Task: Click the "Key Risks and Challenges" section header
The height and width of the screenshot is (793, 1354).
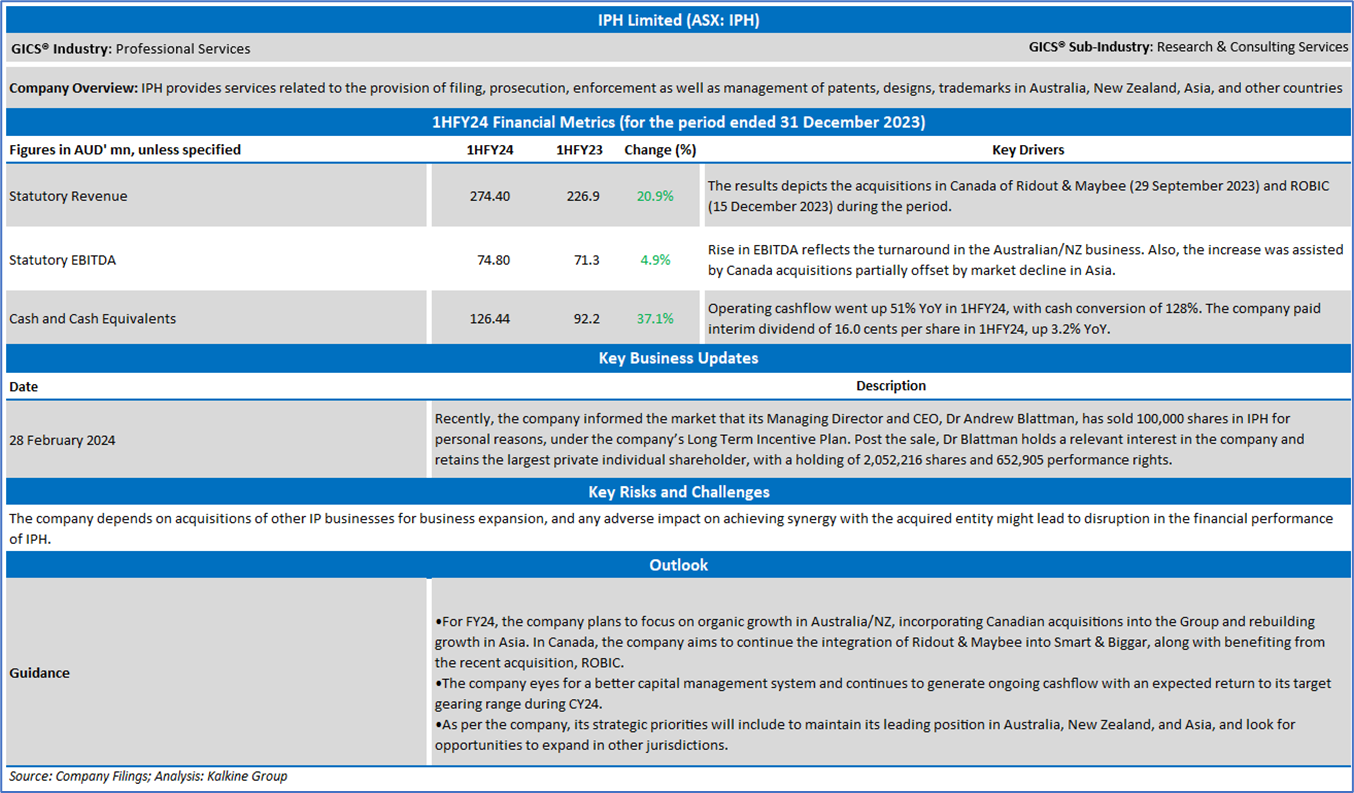Action: tap(677, 492)
